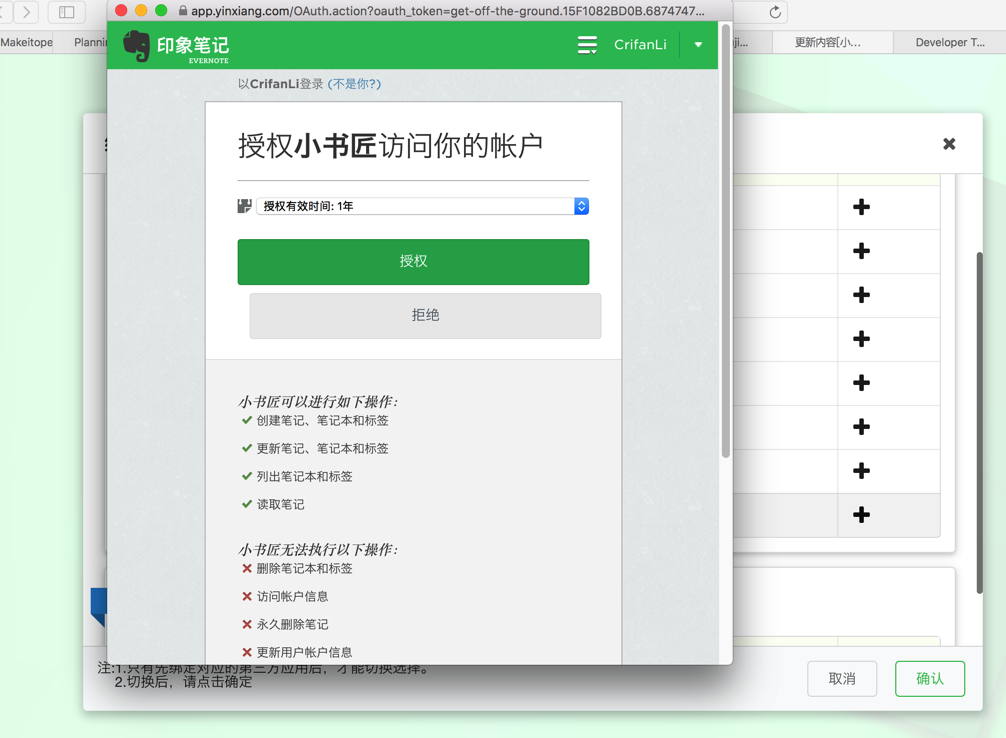Close the background dialog with X
Image resolution: width=1006 pixels, height=738 pixels.
tap(949, 144)
